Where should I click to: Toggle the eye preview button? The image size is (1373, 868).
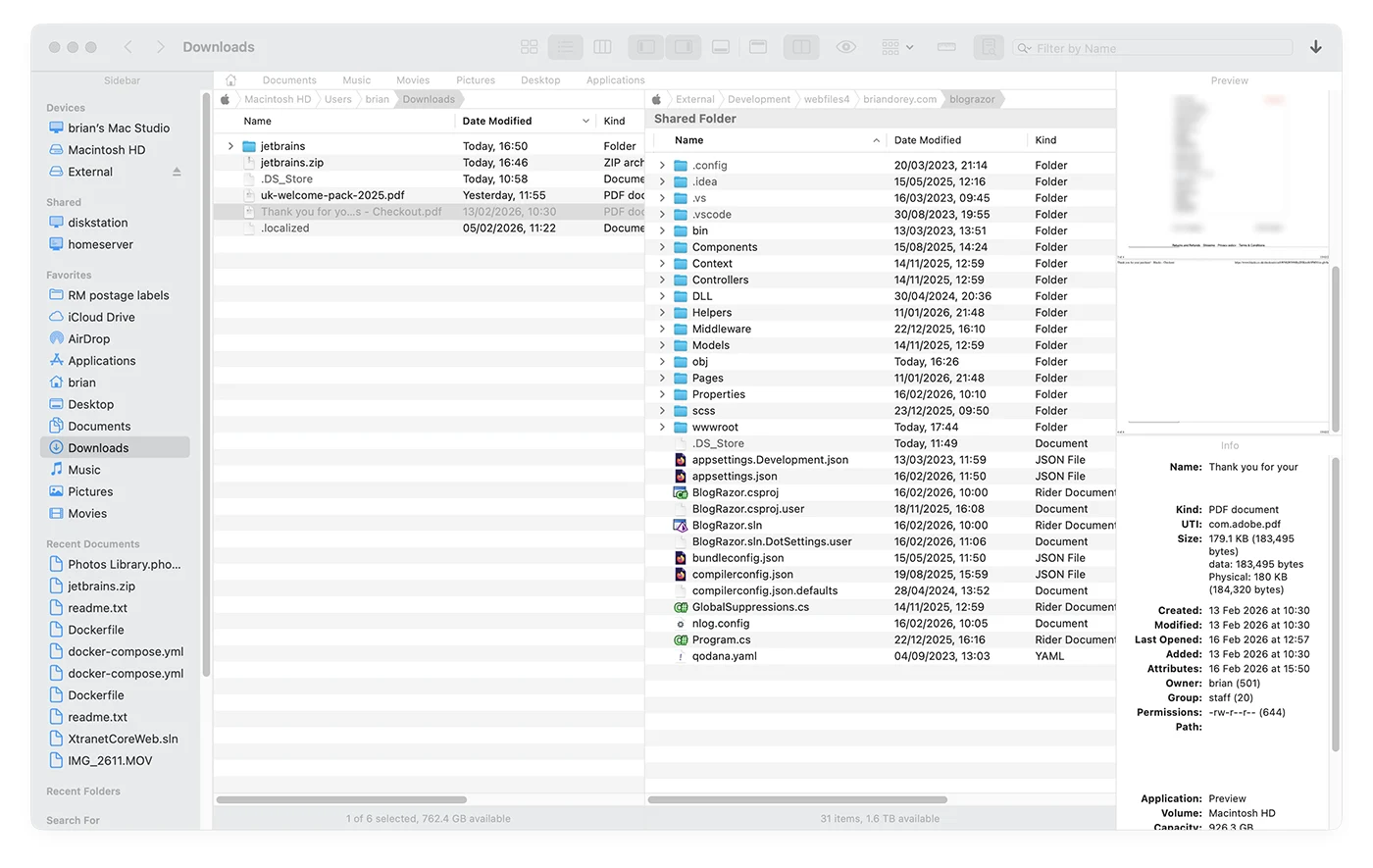click(x=845, y=47)
